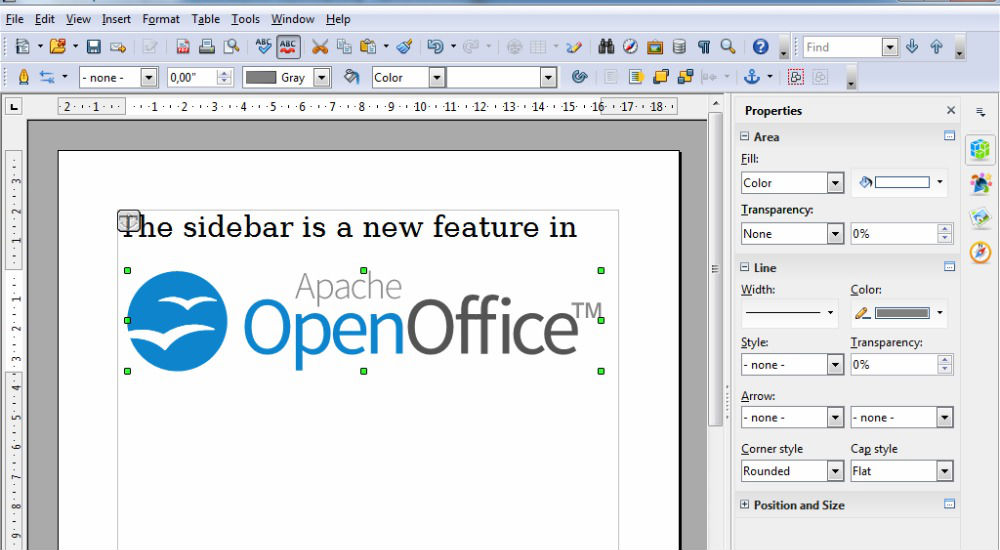Open Corner style Rounded dropdown
The height and width of the screenshot is (550, 1000).
click(x=835, y=471)
